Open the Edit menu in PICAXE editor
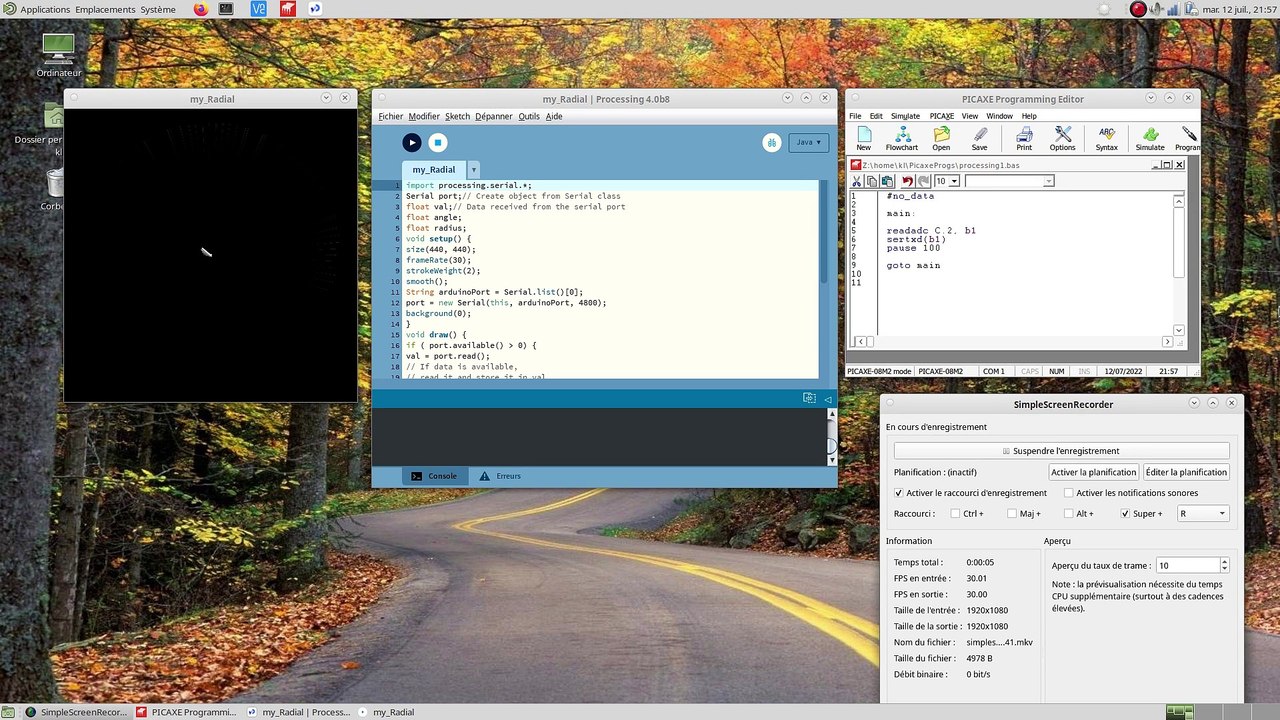Image resolution: width=1280 pixels, height=720 pixels. tap(876, 116)
